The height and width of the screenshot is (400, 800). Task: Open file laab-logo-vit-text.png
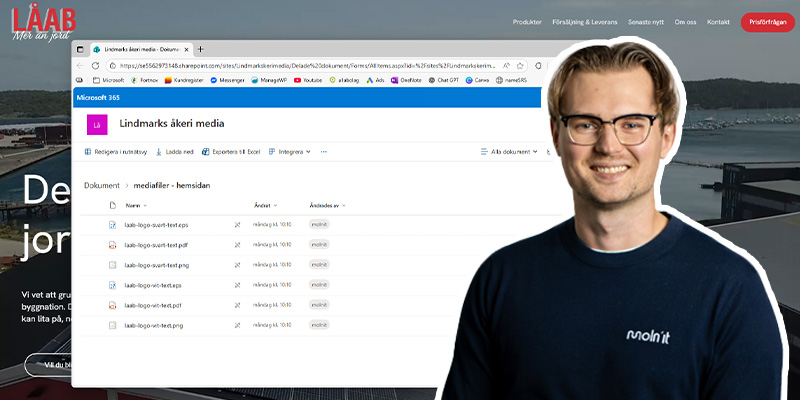[154, 325]
